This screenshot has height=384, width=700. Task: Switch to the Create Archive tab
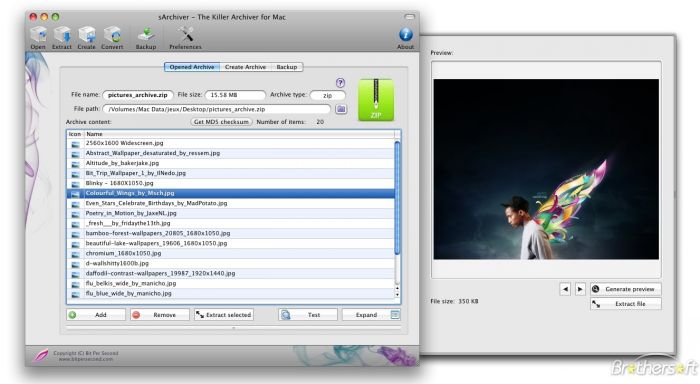245,67
